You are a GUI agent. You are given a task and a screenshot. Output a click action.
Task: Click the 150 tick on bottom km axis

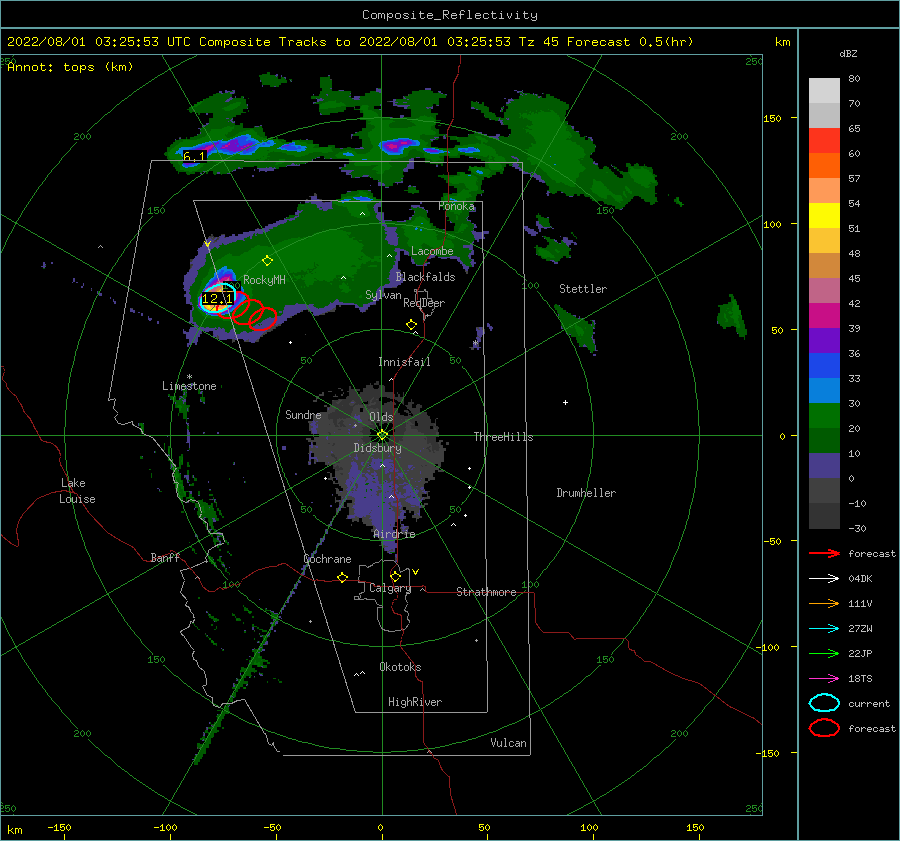click(695, 827)
